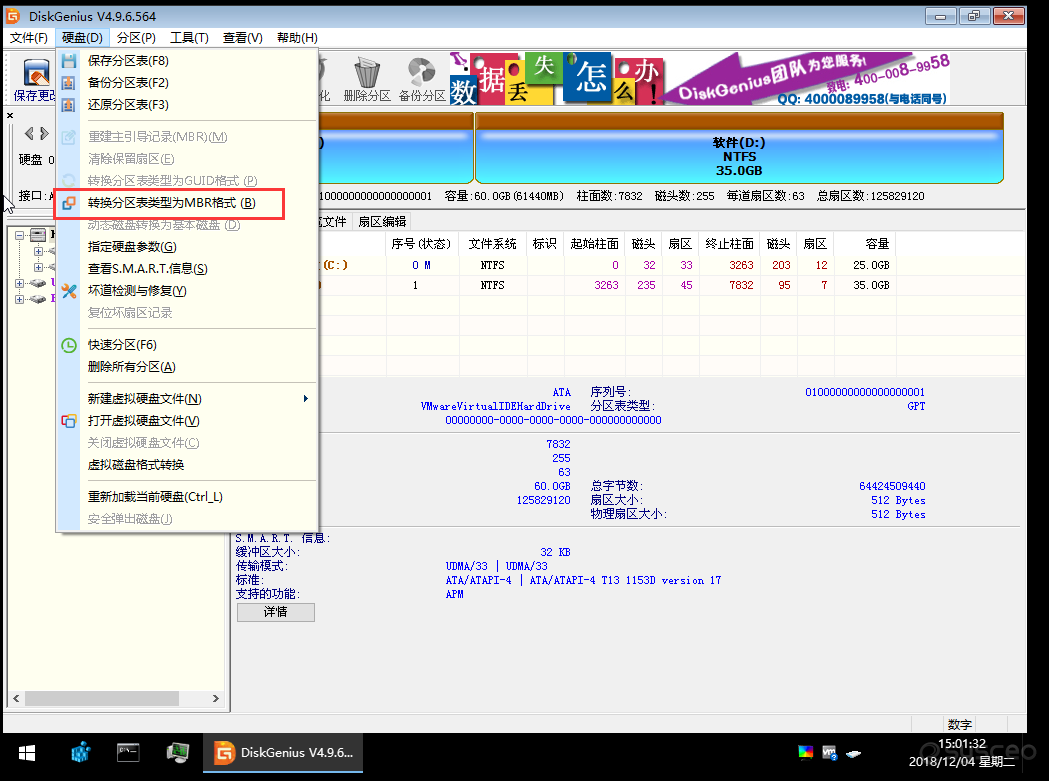Click the DiskGenius taskbar button
The width and height of the screenshot is (1049, 781).
click(x=283, y=754)
